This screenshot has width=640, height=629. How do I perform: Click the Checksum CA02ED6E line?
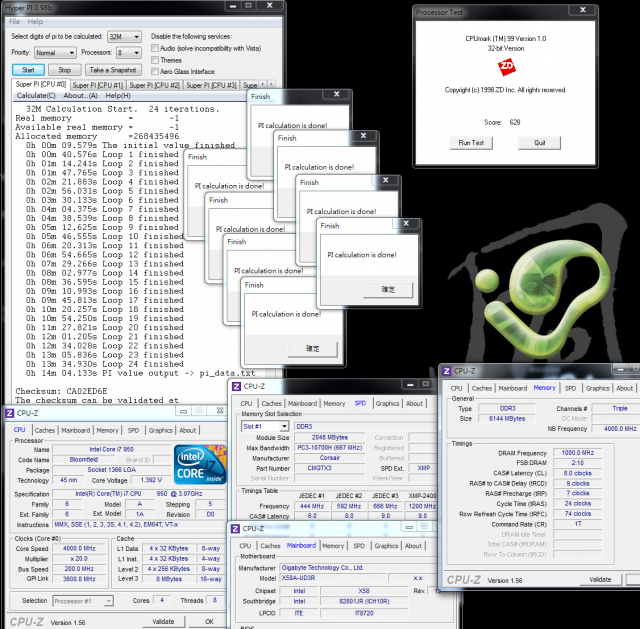[x=61, y=391]
